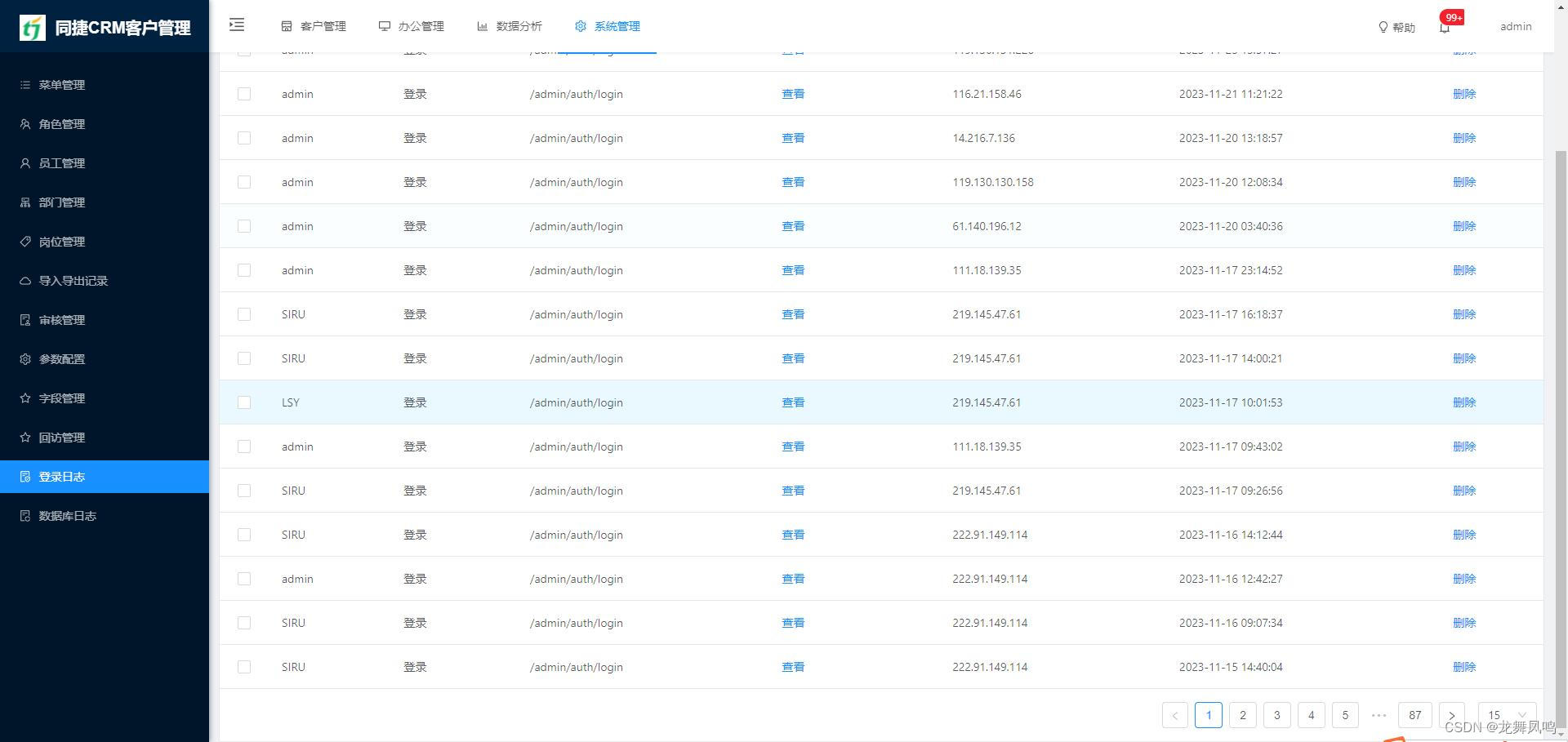Go to page 2
Viewport: 1568px width, 742px height.
click(1243, 715)
